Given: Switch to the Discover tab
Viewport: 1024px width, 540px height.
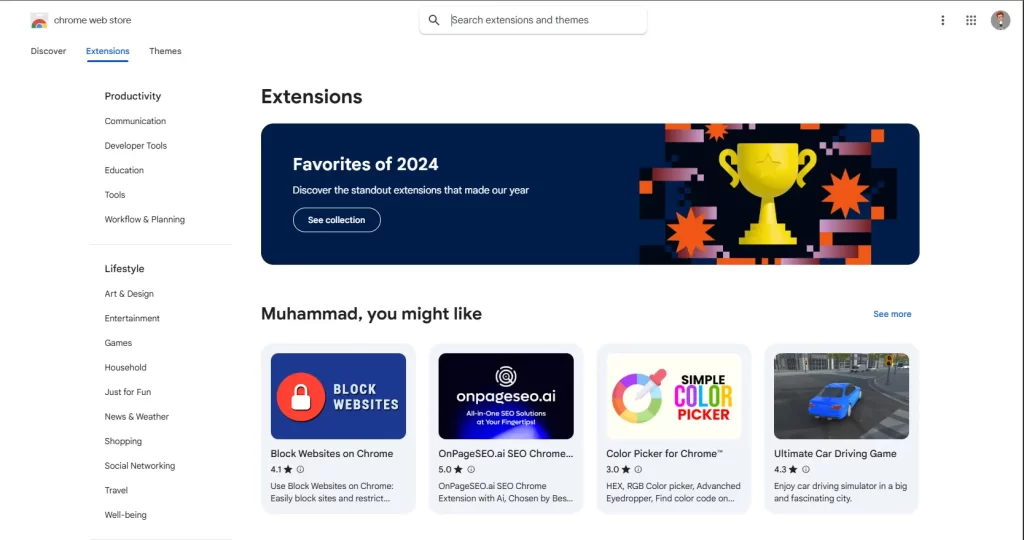Looking at the screenshot, I should [x=48, y=51].
